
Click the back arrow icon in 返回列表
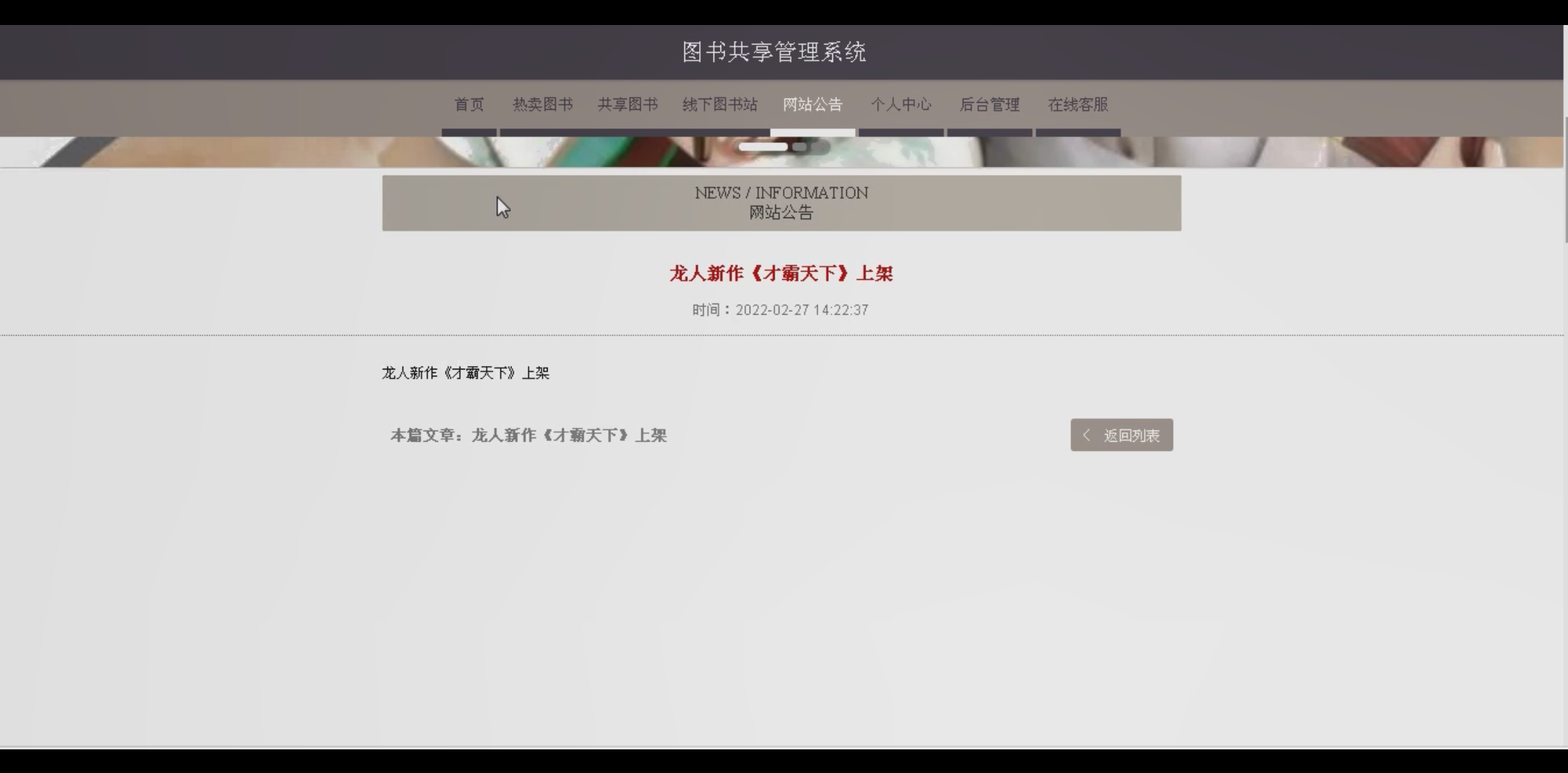(x=1086, y=435)
